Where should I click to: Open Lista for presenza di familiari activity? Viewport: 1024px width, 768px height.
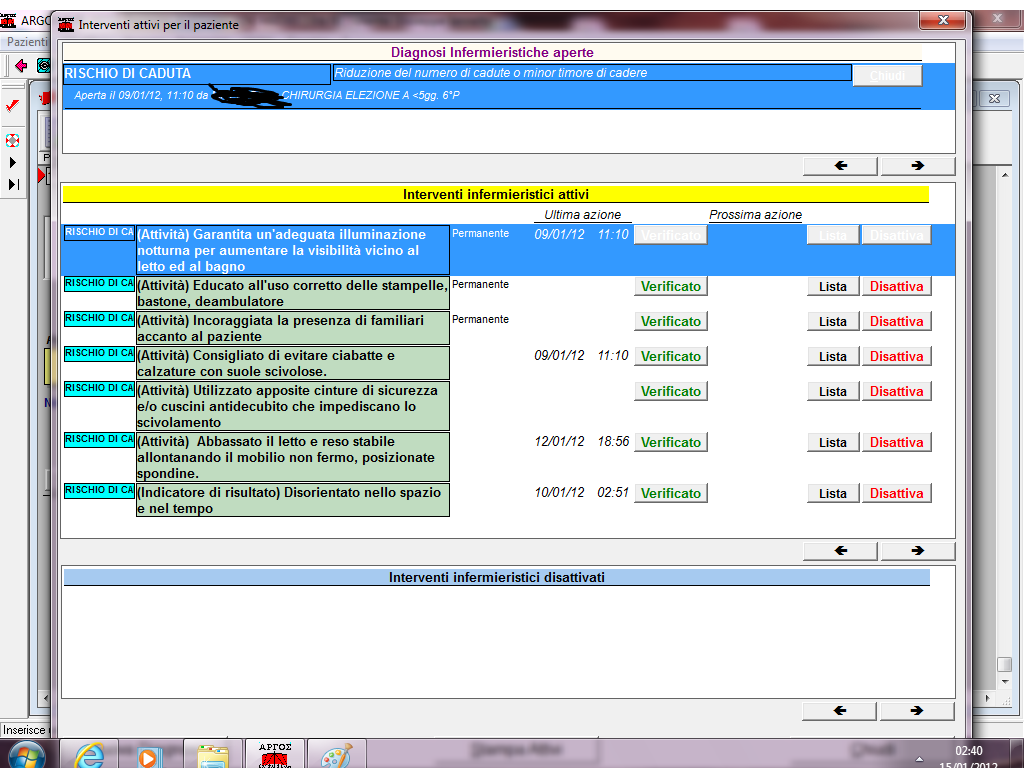tap(833, 321)
